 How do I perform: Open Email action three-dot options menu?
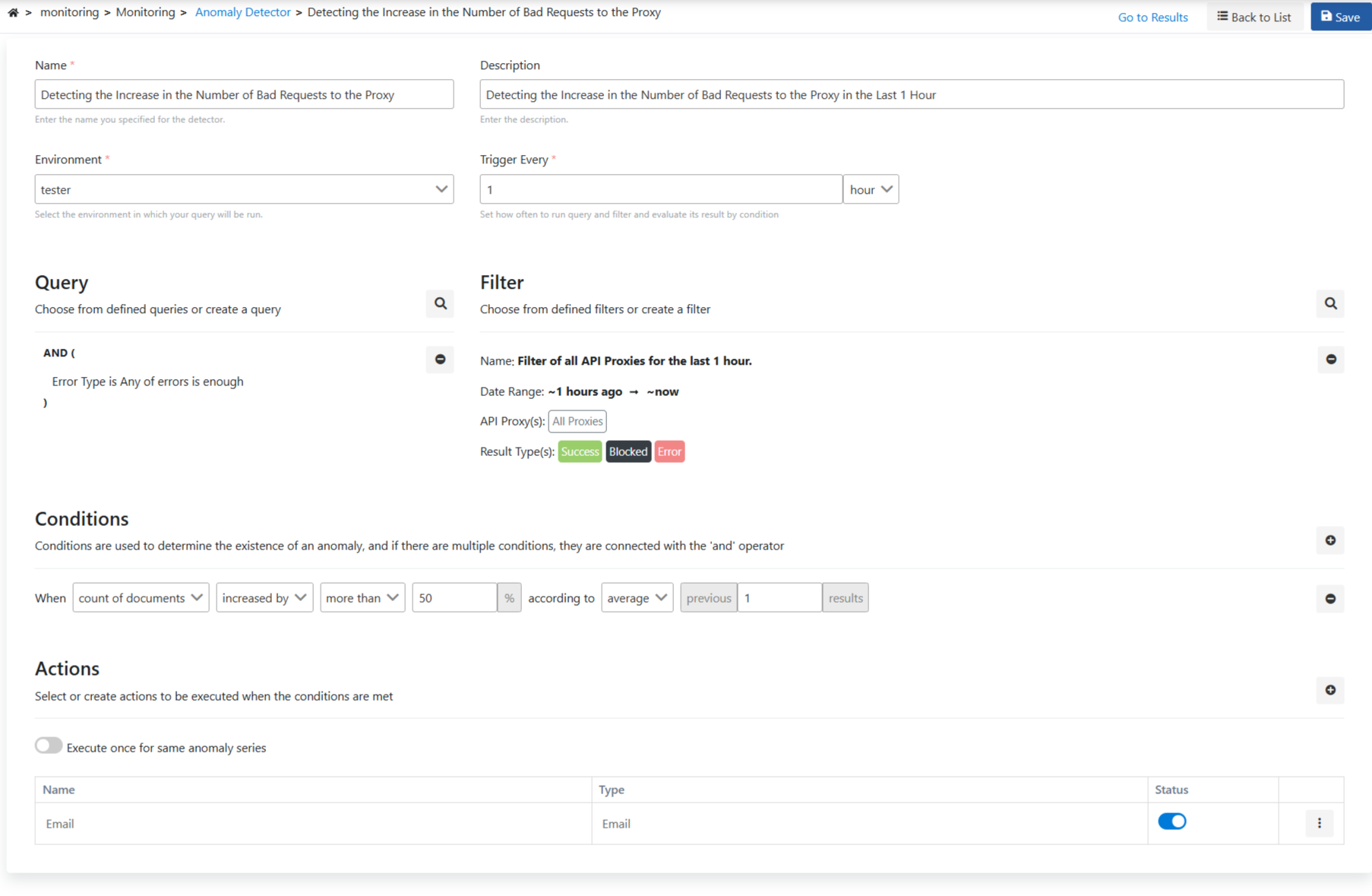pos(1319,823)
